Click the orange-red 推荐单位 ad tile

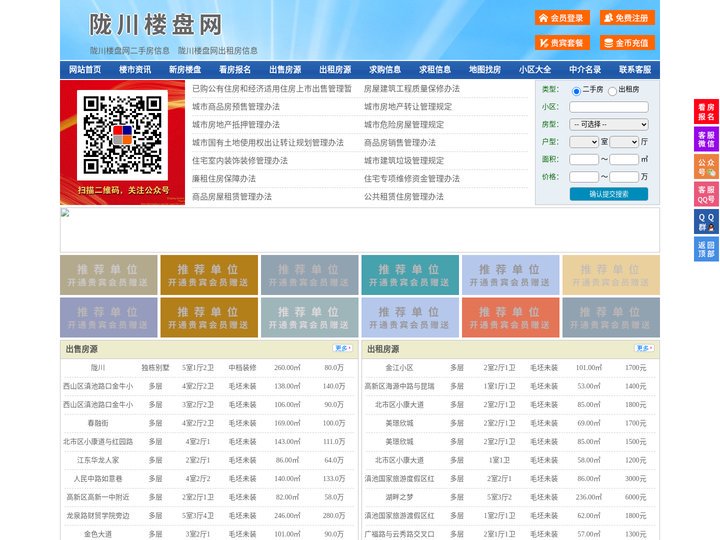(511, 317)
